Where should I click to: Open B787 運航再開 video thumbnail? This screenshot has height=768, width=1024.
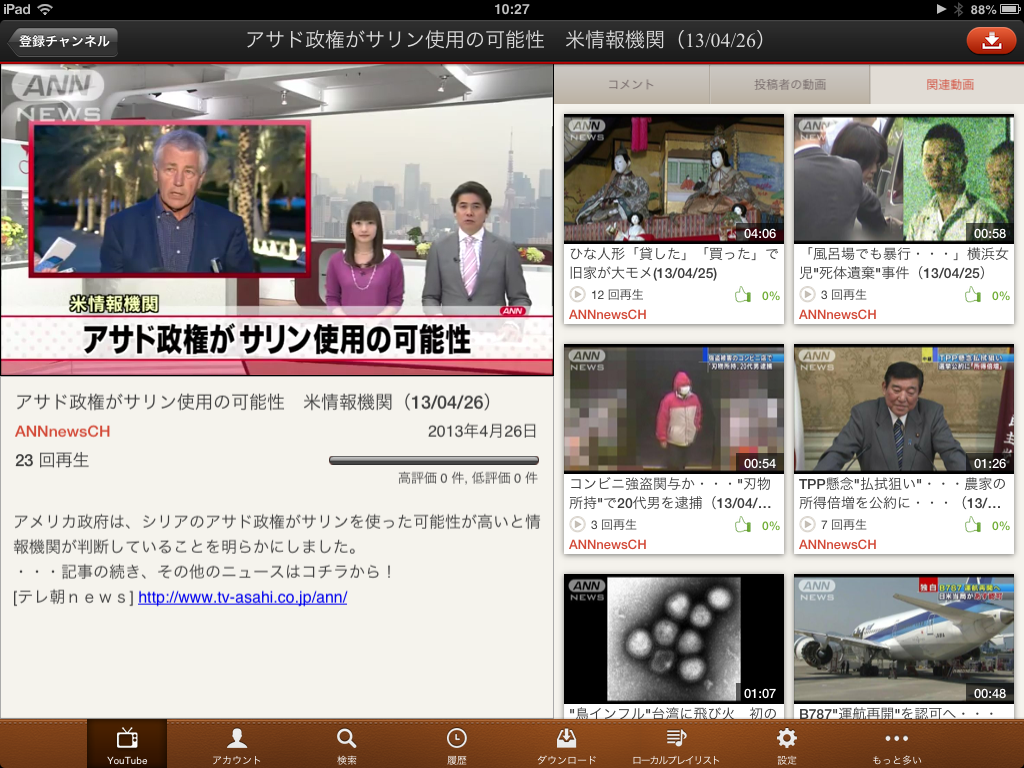[904, 638]
